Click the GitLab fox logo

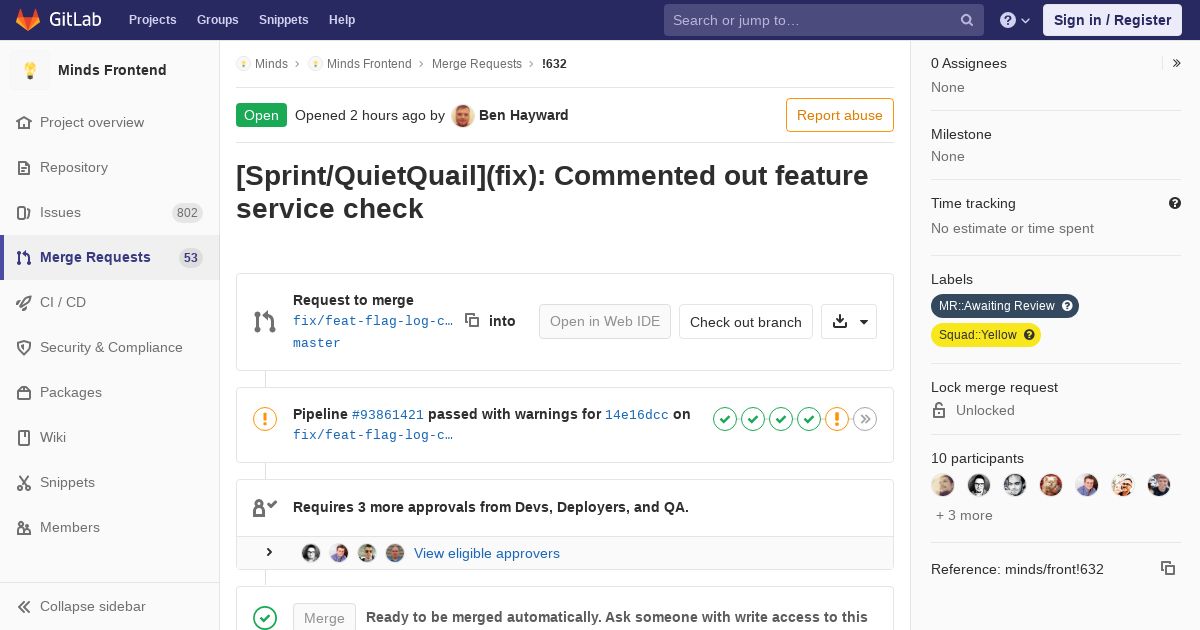[28, 20]
